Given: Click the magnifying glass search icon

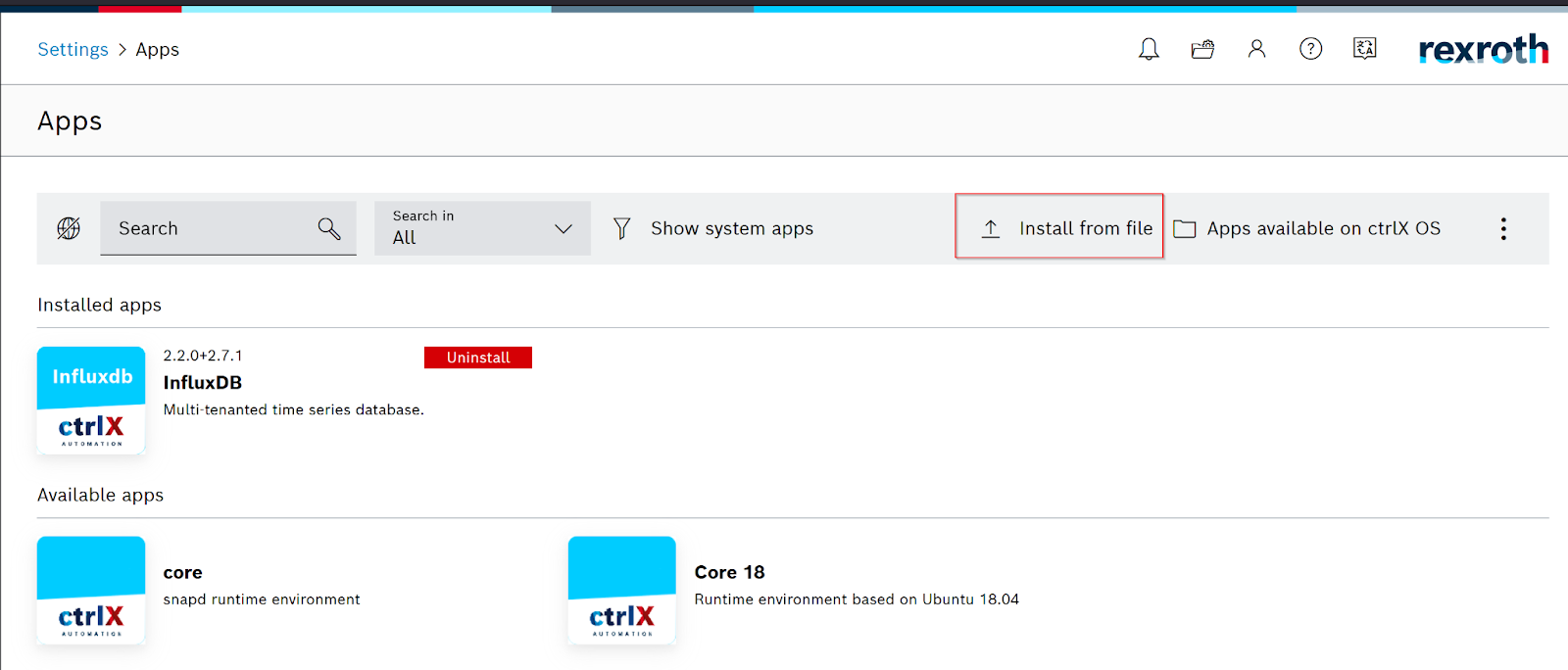Looking at the screenshot, I should (329, 228).
